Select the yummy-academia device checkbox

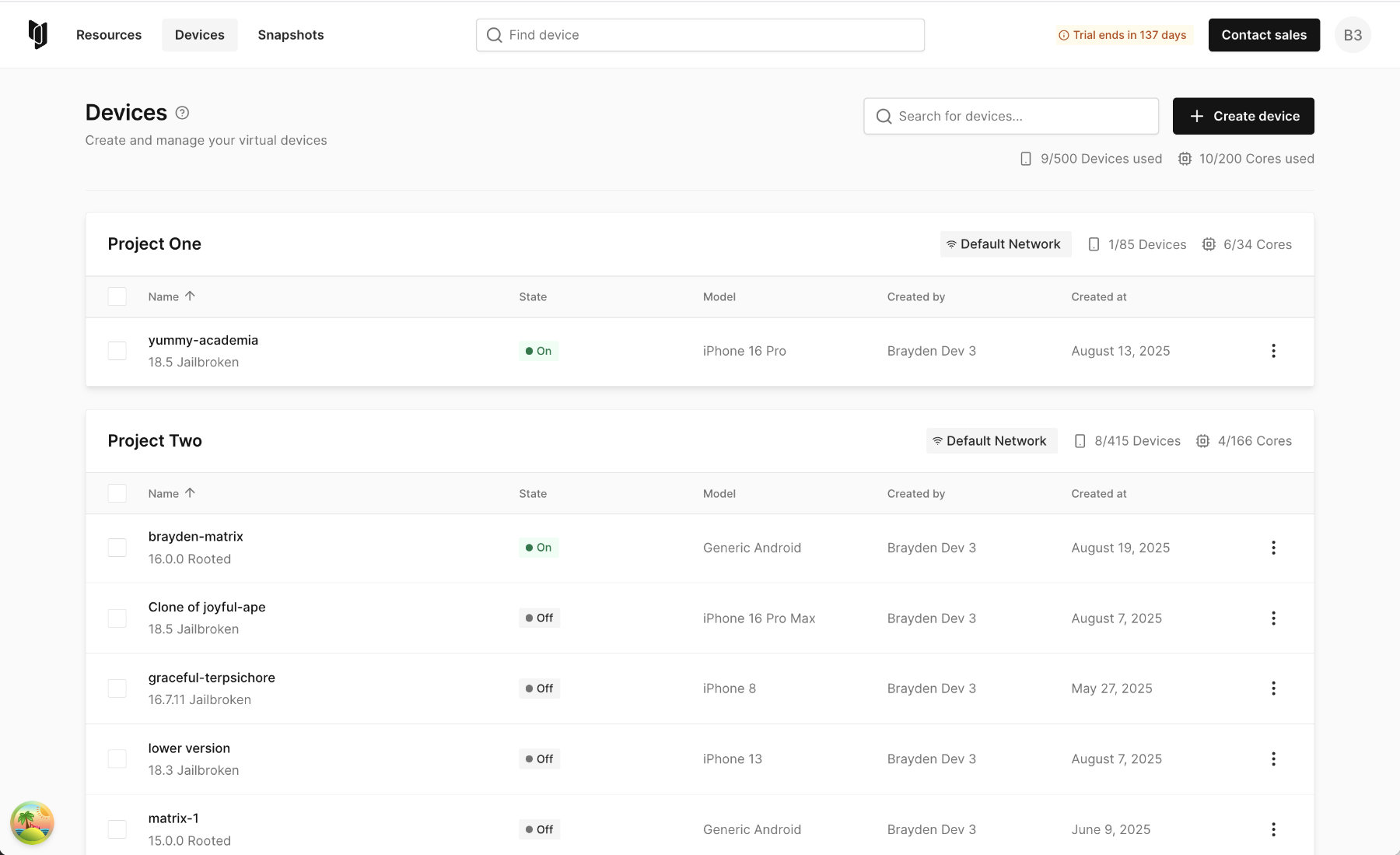pos(117,351)
